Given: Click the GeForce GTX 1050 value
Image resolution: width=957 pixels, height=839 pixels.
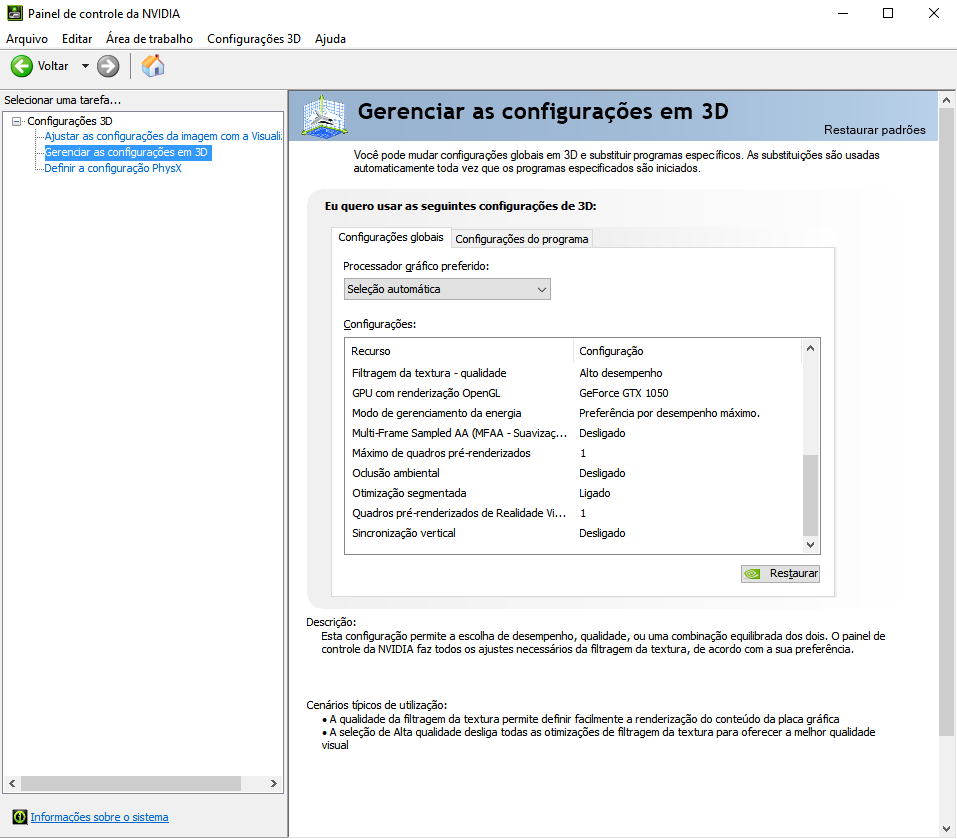Looking at the screenshot, I should point(624,393).
